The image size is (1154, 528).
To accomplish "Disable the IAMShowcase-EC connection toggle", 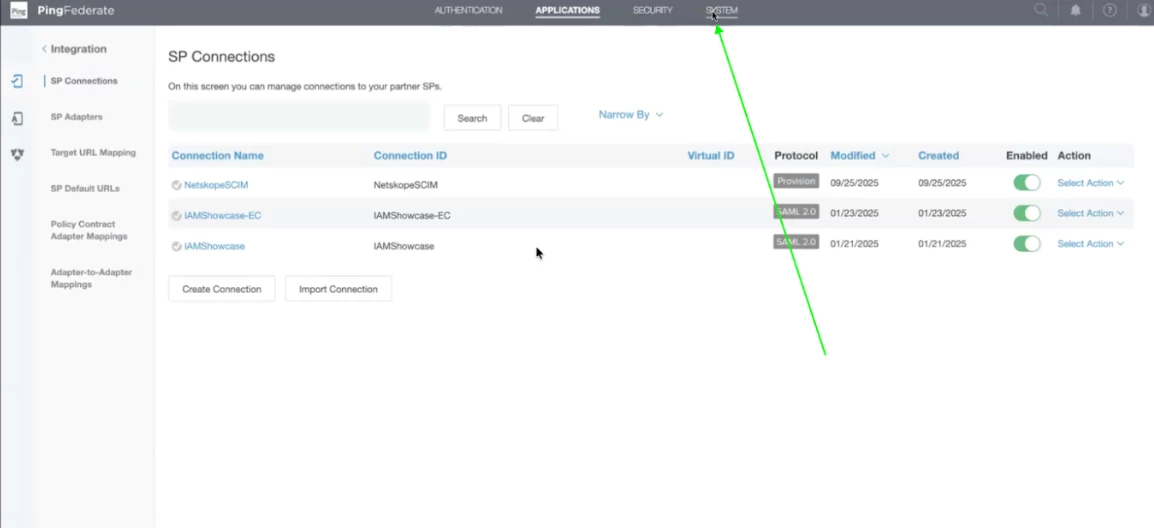I will pyautogui.click(x=1027, y=213).
